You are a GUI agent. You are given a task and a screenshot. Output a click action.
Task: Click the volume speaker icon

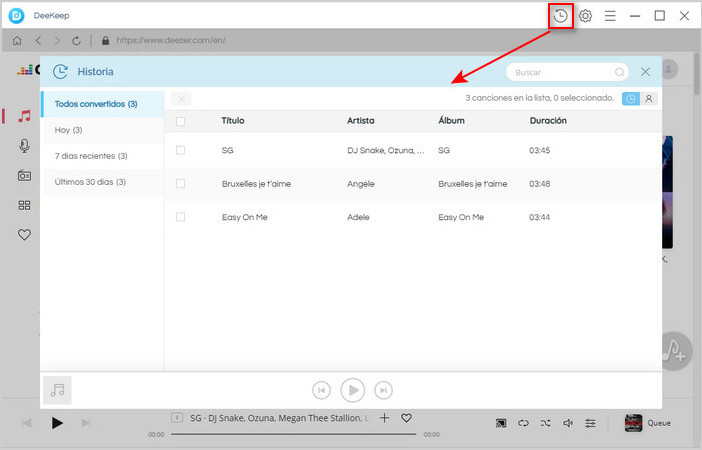click(568, 423)
